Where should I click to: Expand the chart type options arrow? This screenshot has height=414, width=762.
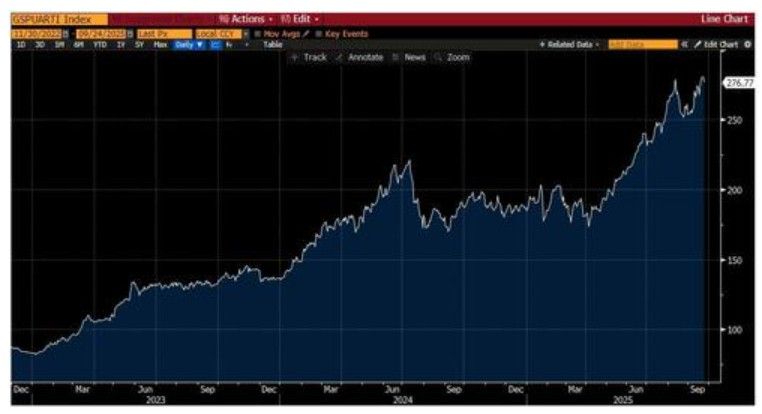coord(247,45)
